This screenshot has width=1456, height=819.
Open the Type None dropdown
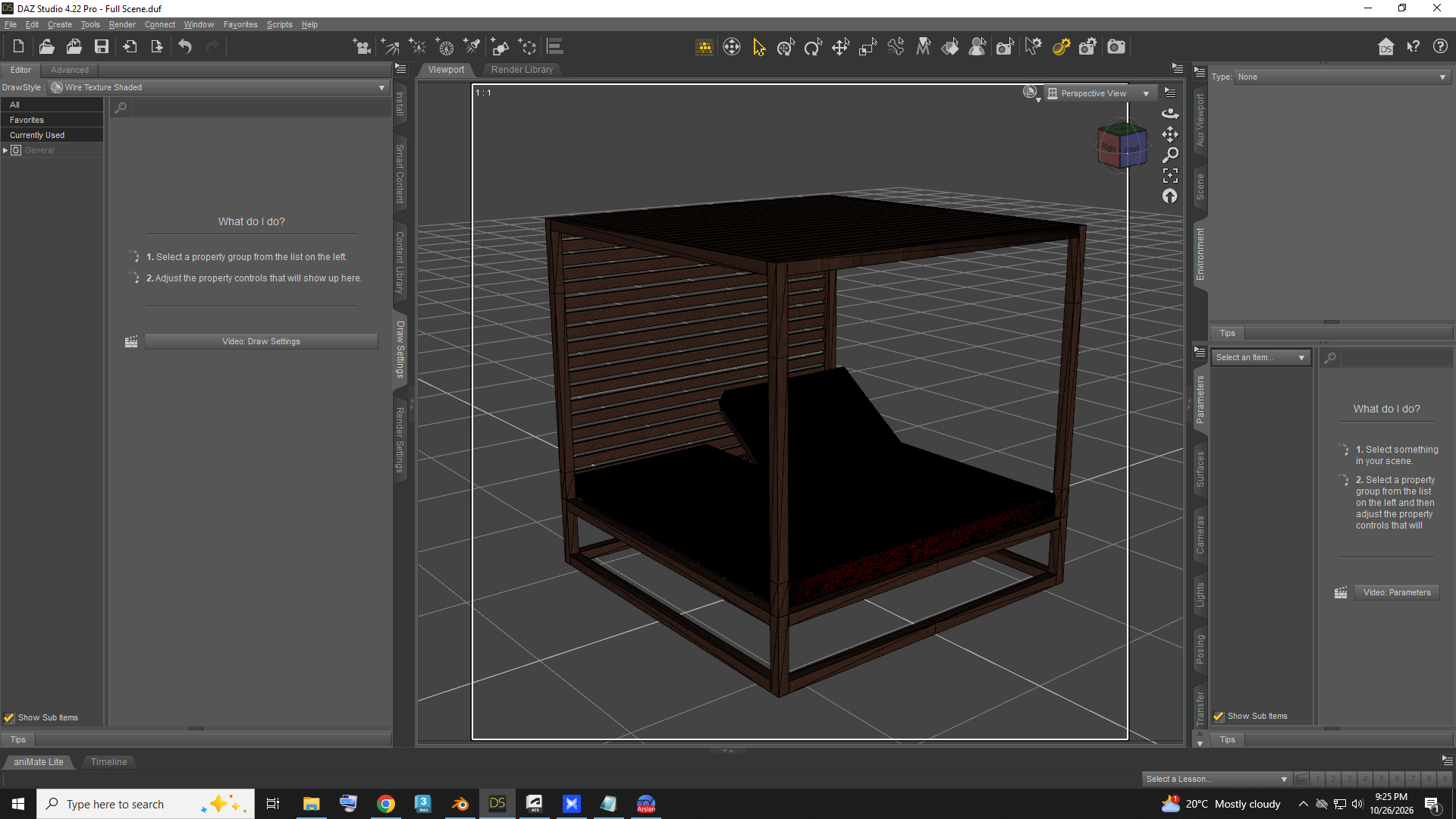(1341, 77)
